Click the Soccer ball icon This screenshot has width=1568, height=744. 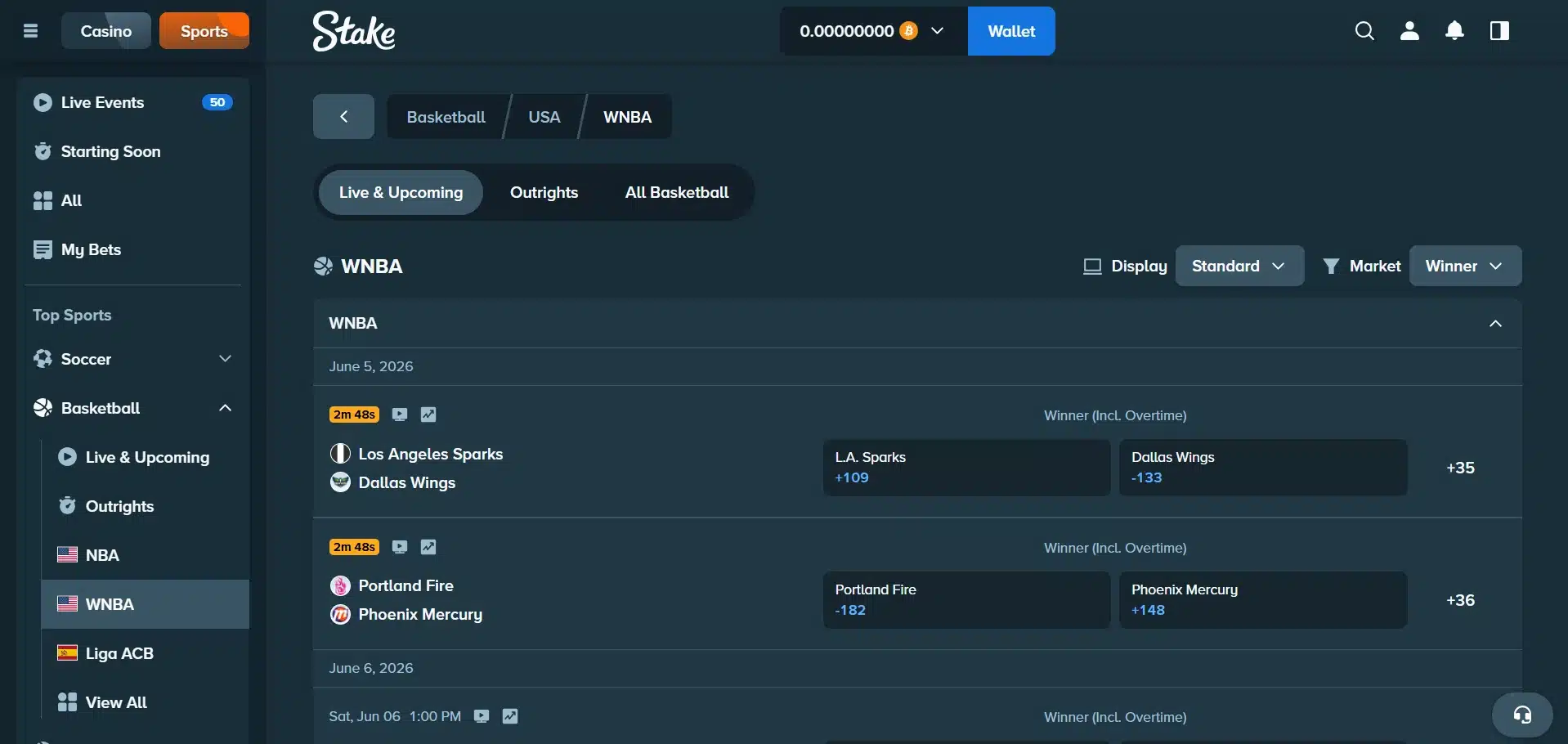[43, 359]
